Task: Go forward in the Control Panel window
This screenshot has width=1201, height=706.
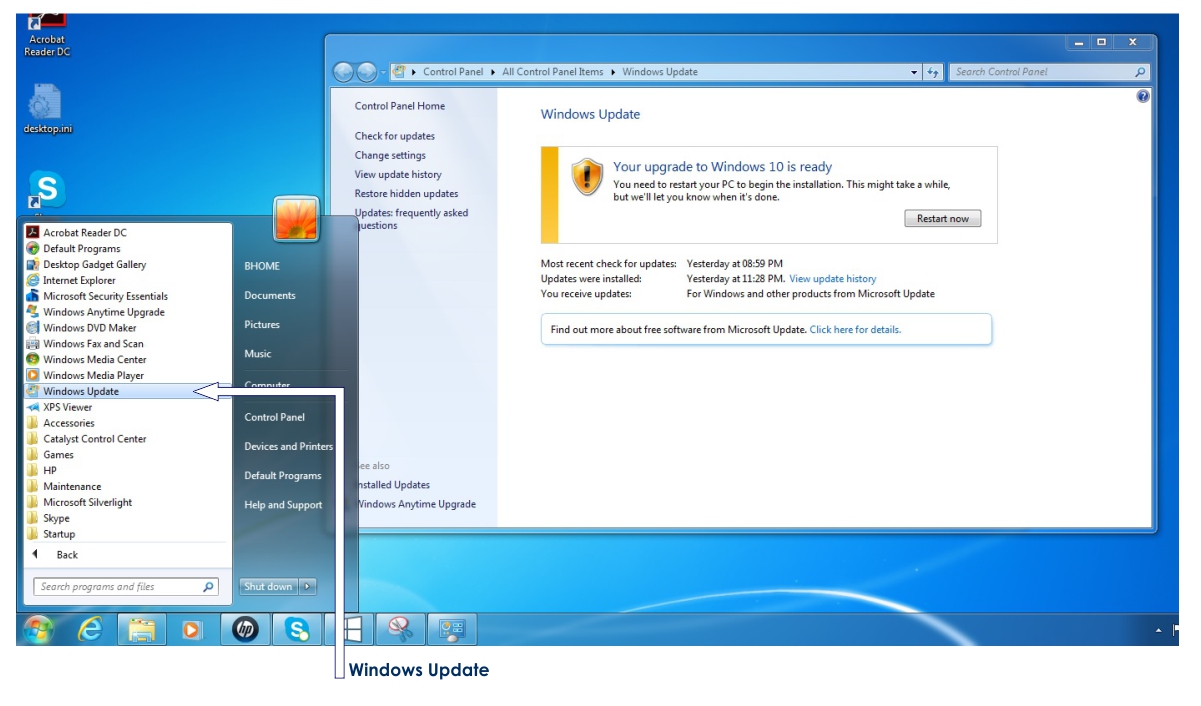Action: coord(367,72)
